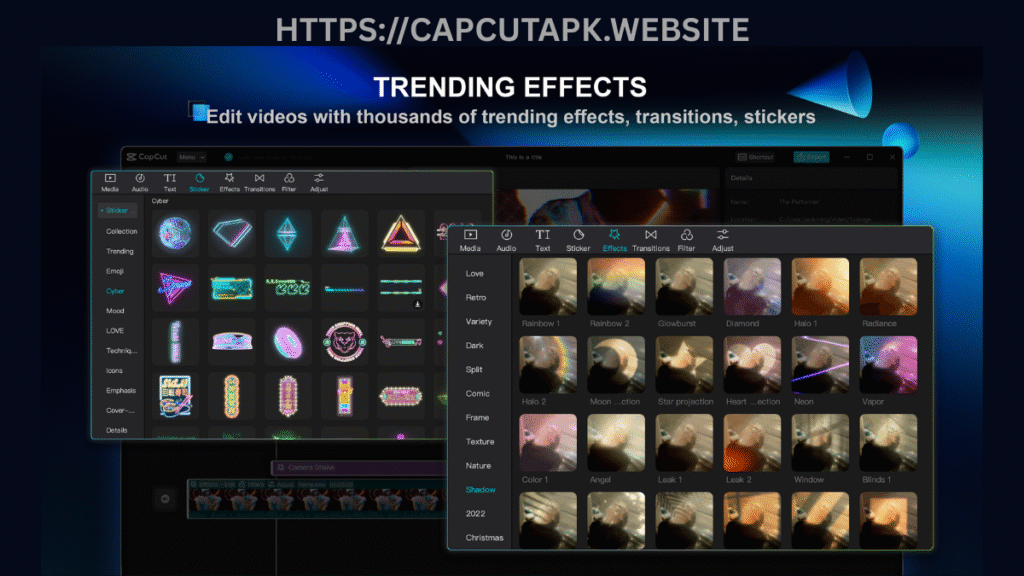The image size is (1024, 576).
Task: Open Cyber sticker category
Action: pyautogui.click(x=115, y=291)
